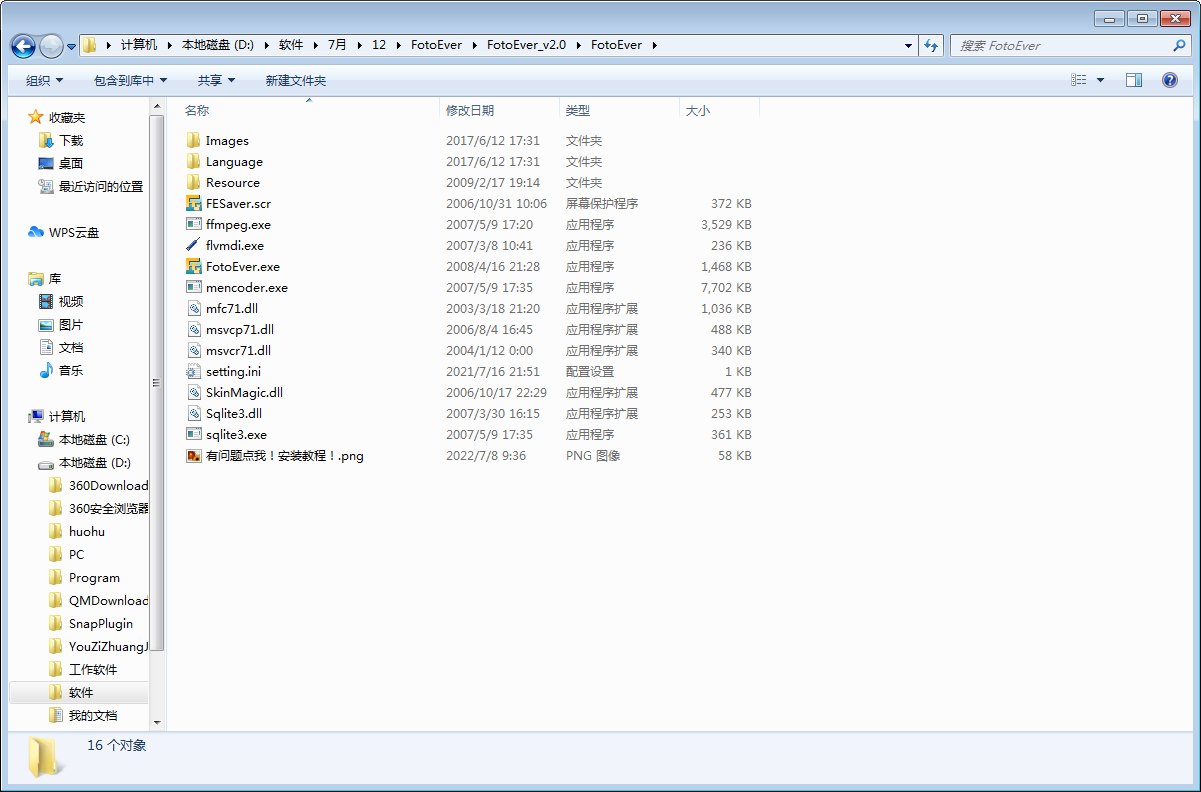This screenshot has width=1201, height=792.
Task: Click the date 2022/7/8 9:36
Action: point(485,455)
